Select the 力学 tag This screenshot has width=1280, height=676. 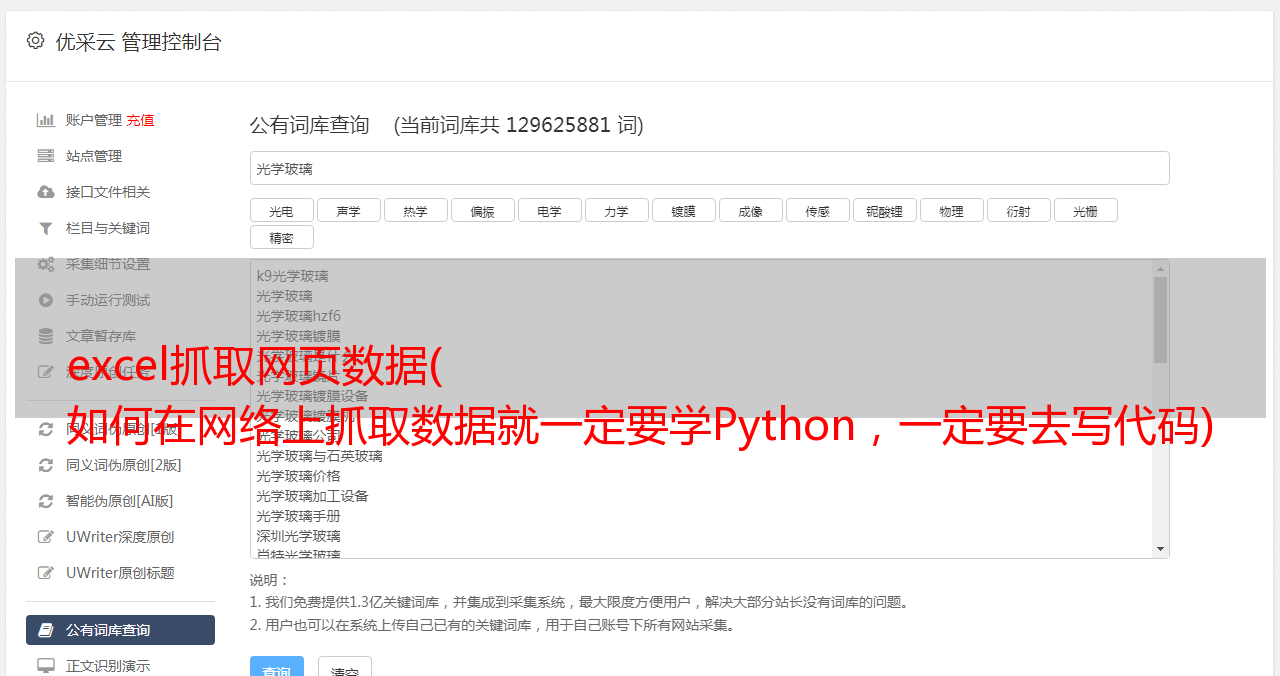click(x=616, y=211)
